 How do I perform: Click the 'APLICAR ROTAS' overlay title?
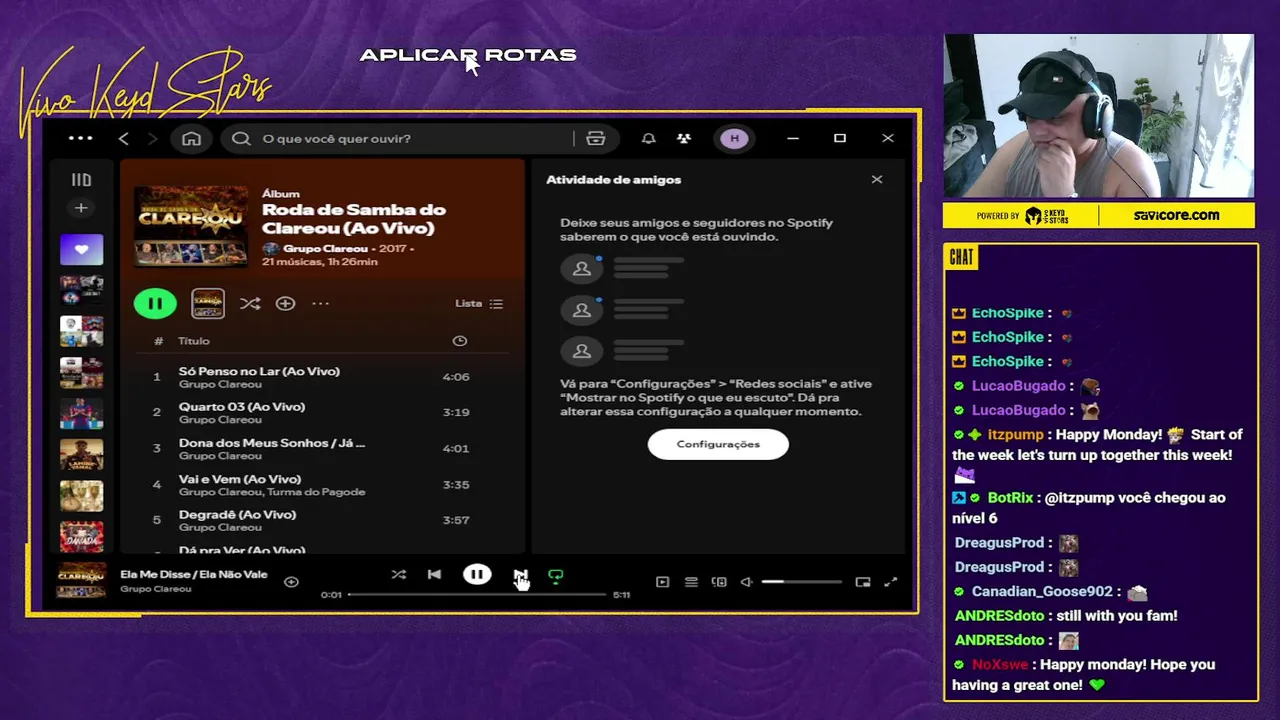(468, 55)
